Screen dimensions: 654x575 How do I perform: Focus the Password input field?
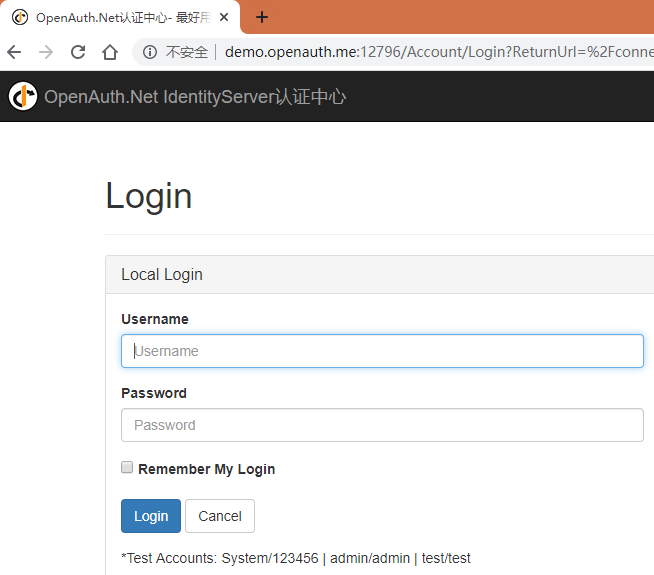point(382,425)
